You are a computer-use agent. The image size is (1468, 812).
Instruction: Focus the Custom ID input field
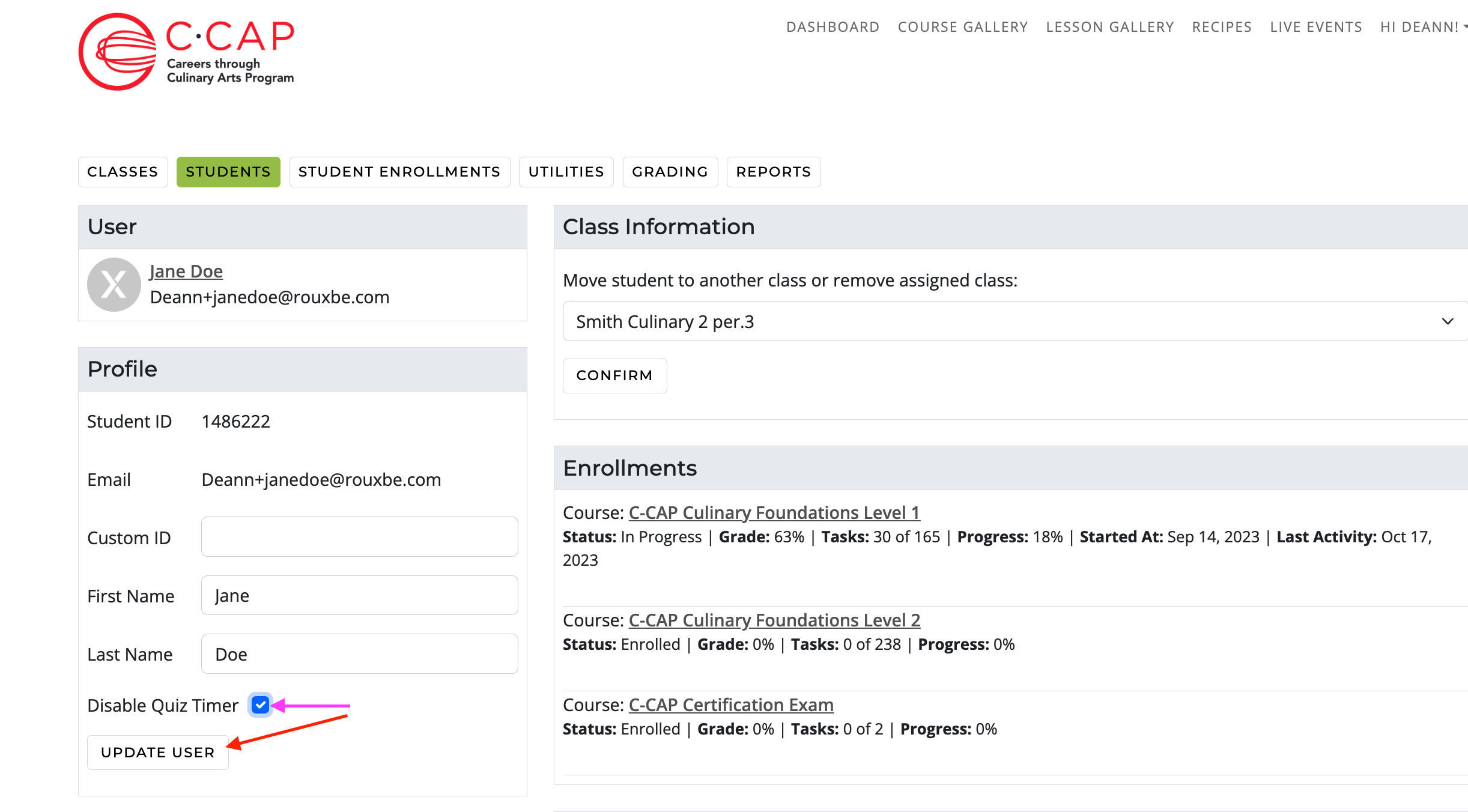point(360,536)
